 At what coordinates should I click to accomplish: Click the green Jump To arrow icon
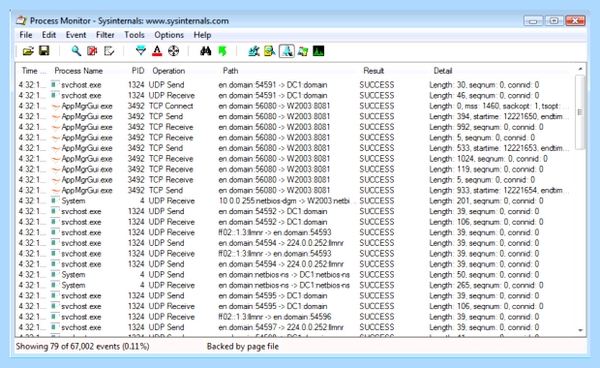coord(222,51)
